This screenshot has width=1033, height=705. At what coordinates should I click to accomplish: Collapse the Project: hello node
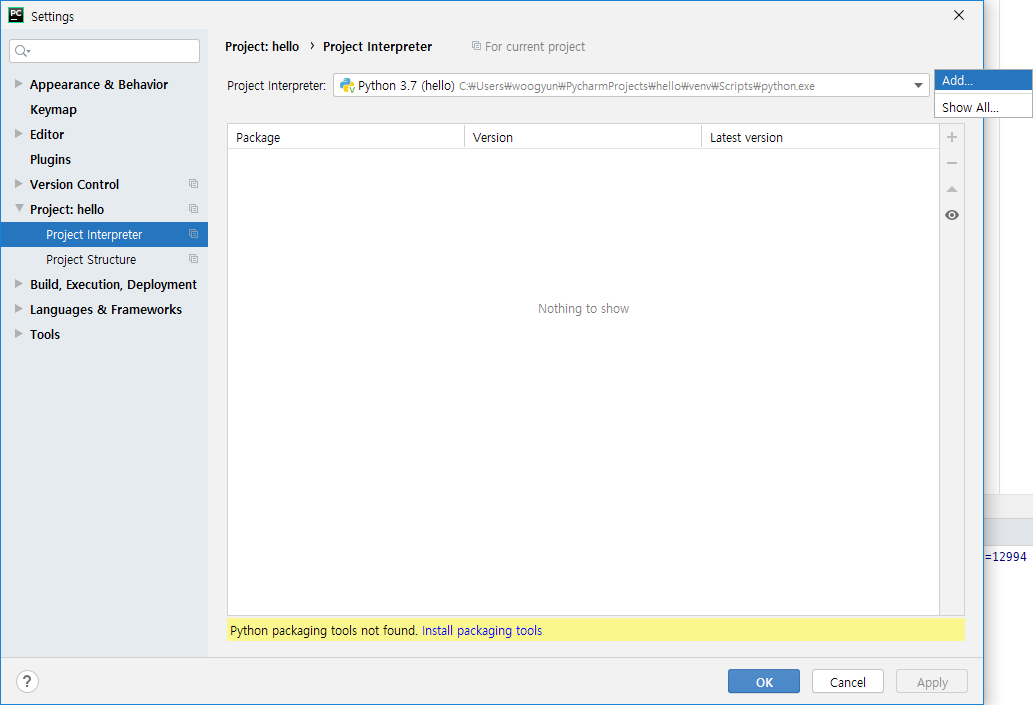pyautogui.click(x=18, y=208)
